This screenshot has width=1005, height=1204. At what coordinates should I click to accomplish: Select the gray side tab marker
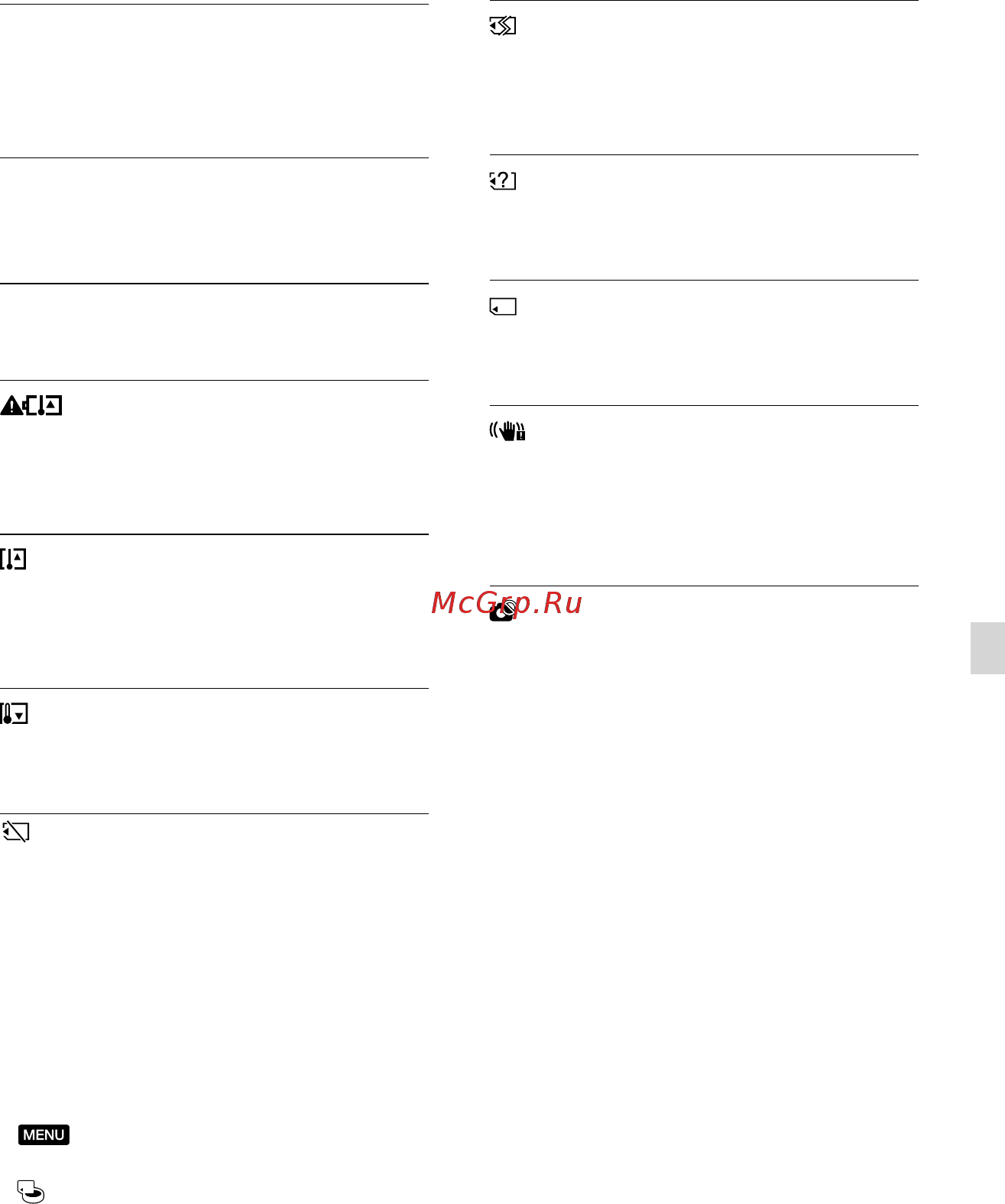click(x=987, y=648)
